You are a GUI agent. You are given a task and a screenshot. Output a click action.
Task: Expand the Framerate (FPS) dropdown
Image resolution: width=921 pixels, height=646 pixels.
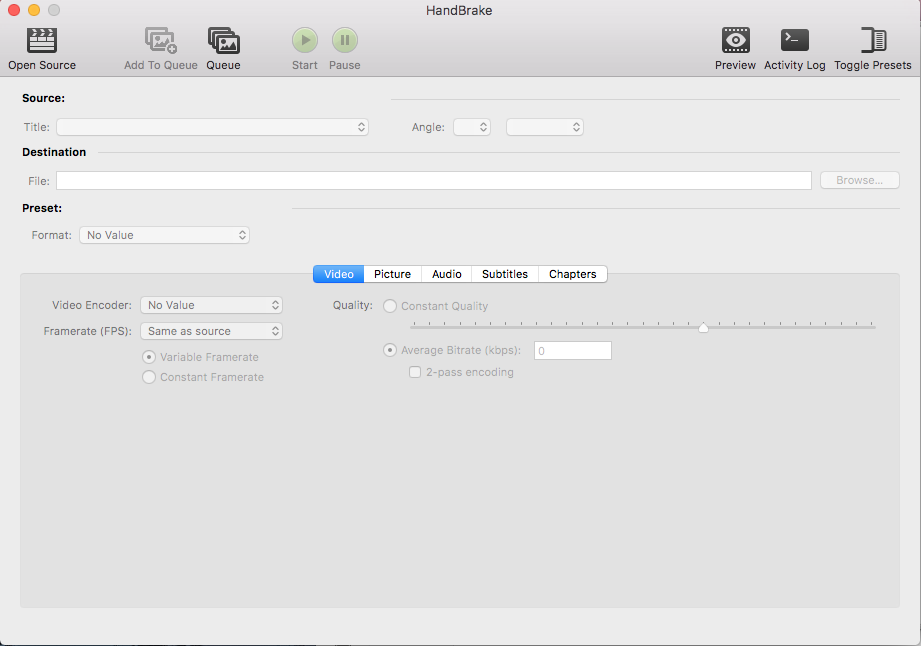pyautogui.click(x=211, y=331)
